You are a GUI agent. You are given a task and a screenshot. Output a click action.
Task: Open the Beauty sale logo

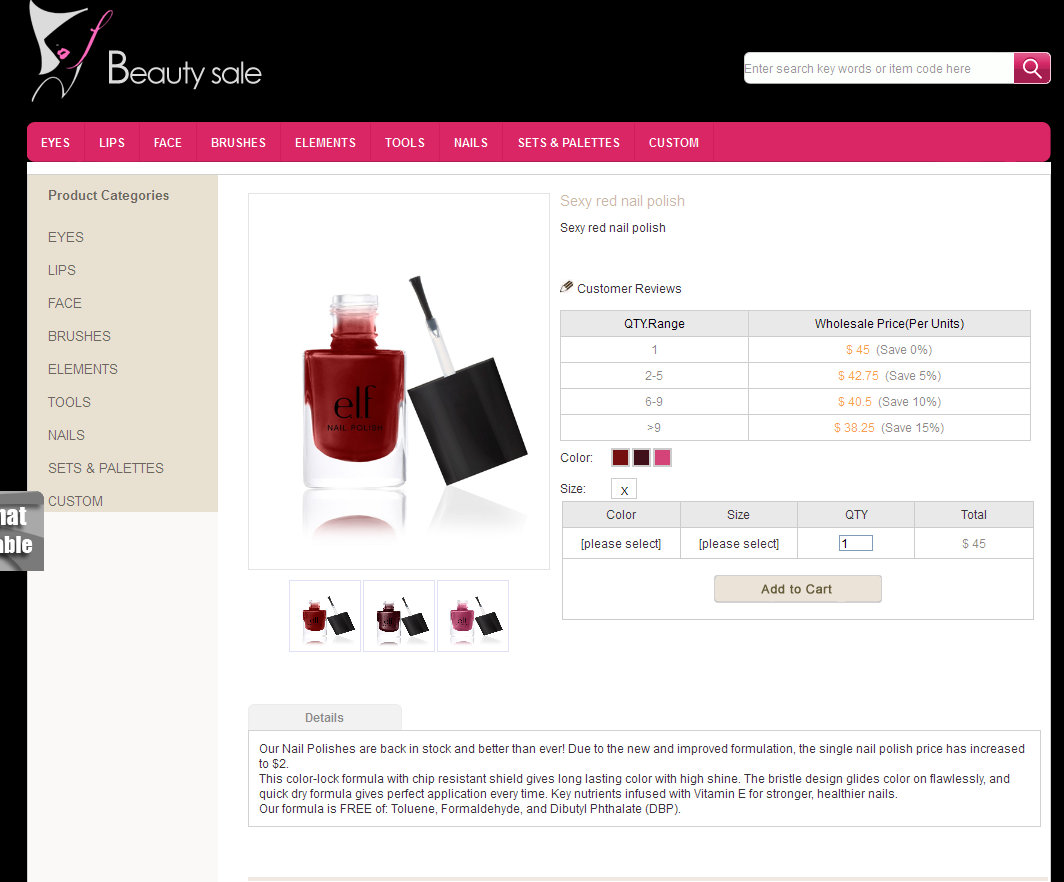tap(145, 52)
